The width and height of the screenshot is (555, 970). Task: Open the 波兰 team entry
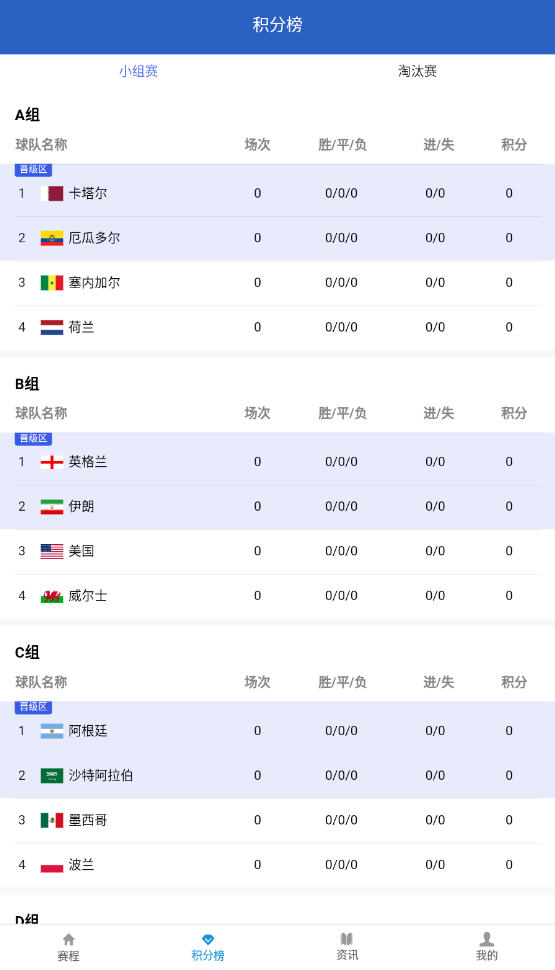(x=277, y=865)
